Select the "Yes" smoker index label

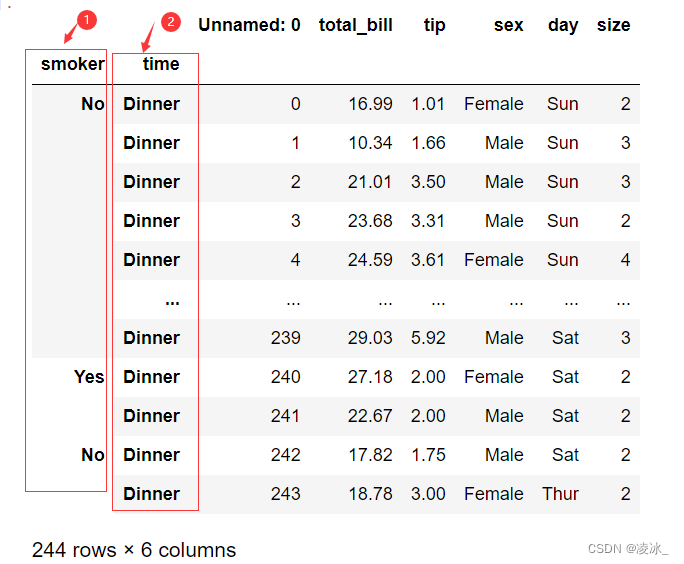[x=89, y=376]
